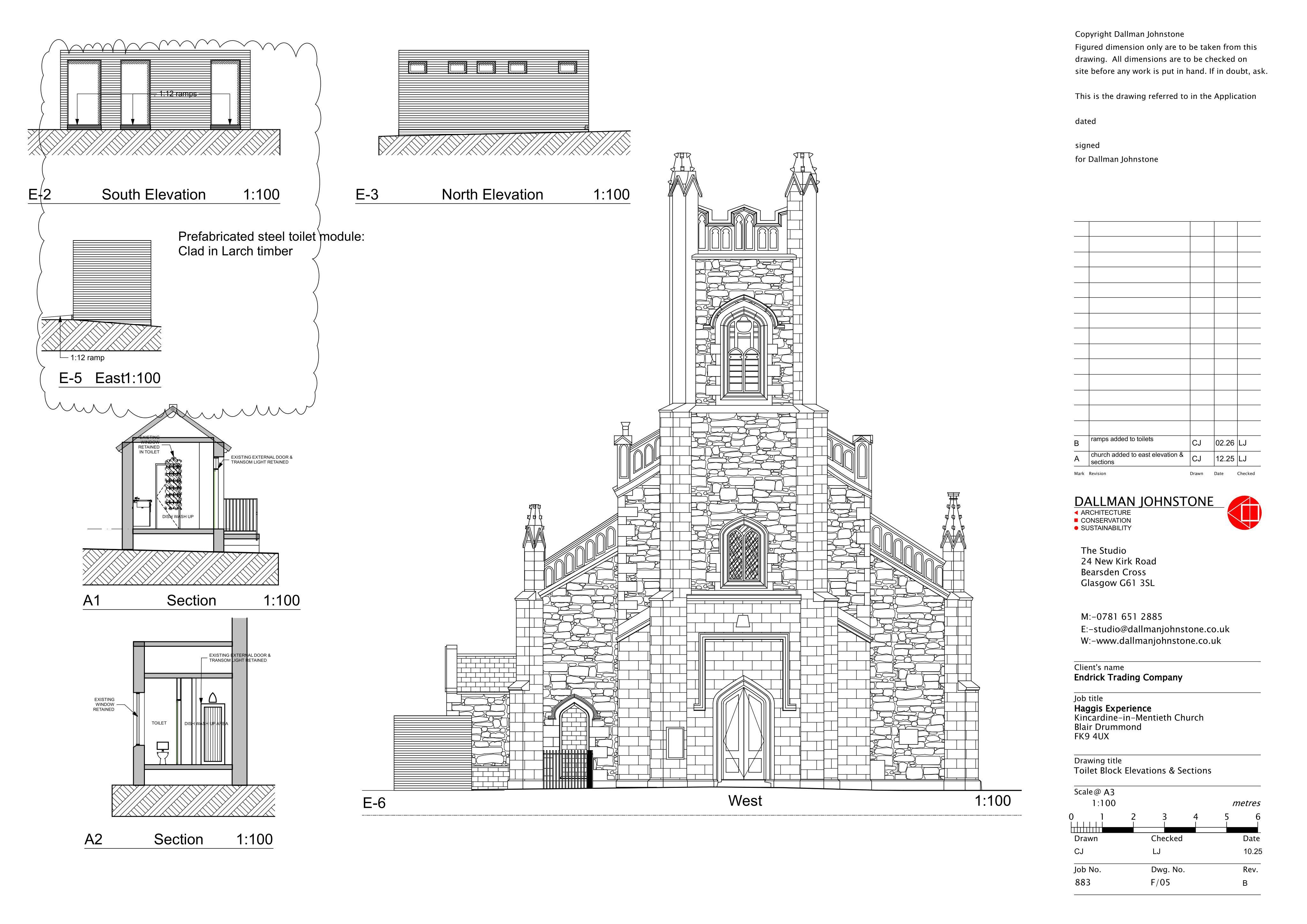Select revision date '12.25'

[x=1225, y=459]
